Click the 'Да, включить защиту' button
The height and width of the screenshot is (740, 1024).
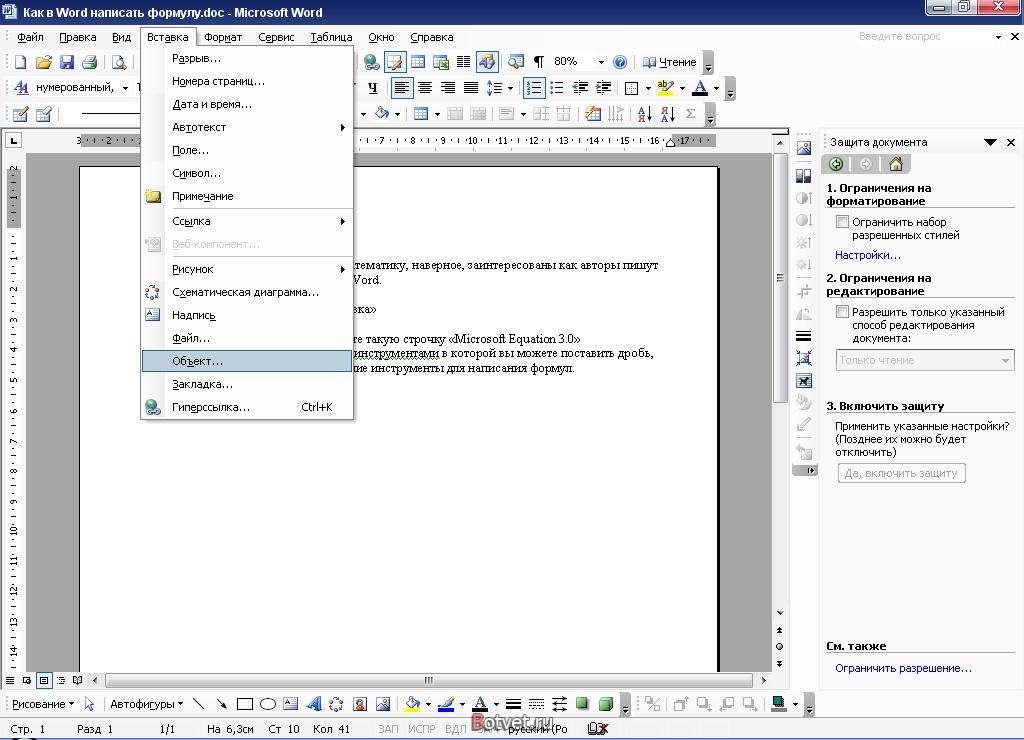[x=901, y=473]
